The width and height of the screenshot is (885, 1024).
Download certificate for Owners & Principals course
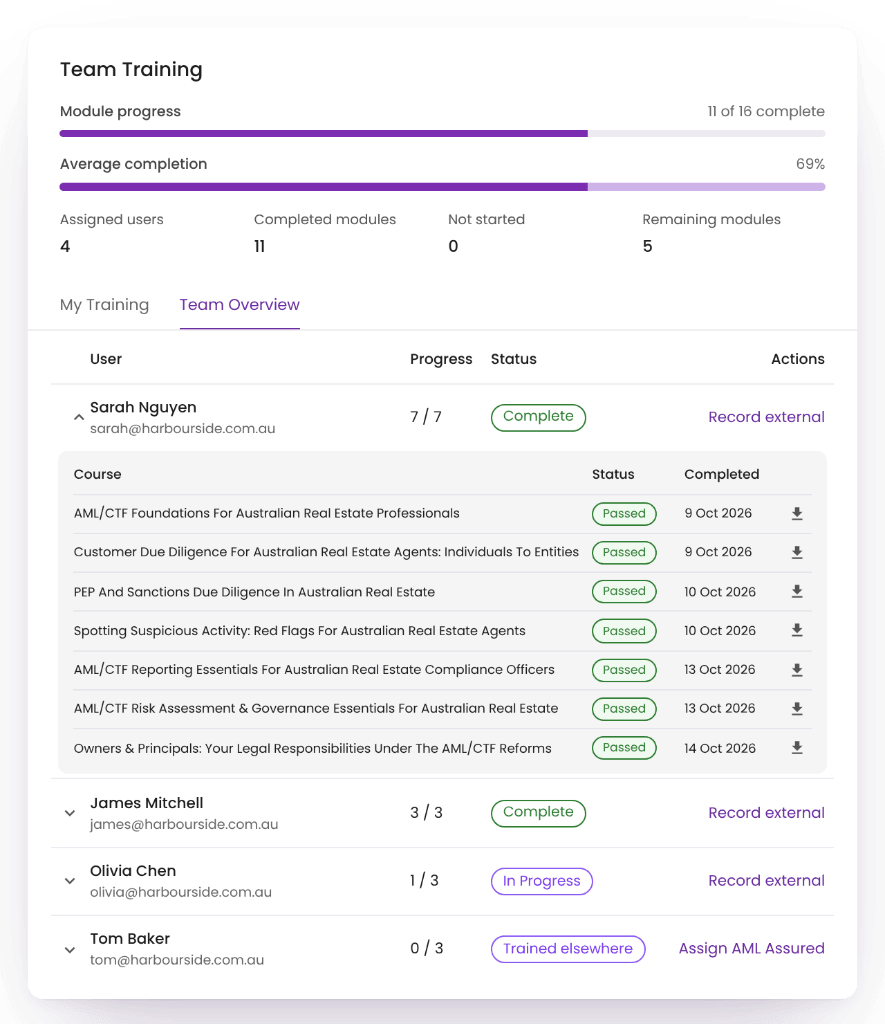point(797,748)
